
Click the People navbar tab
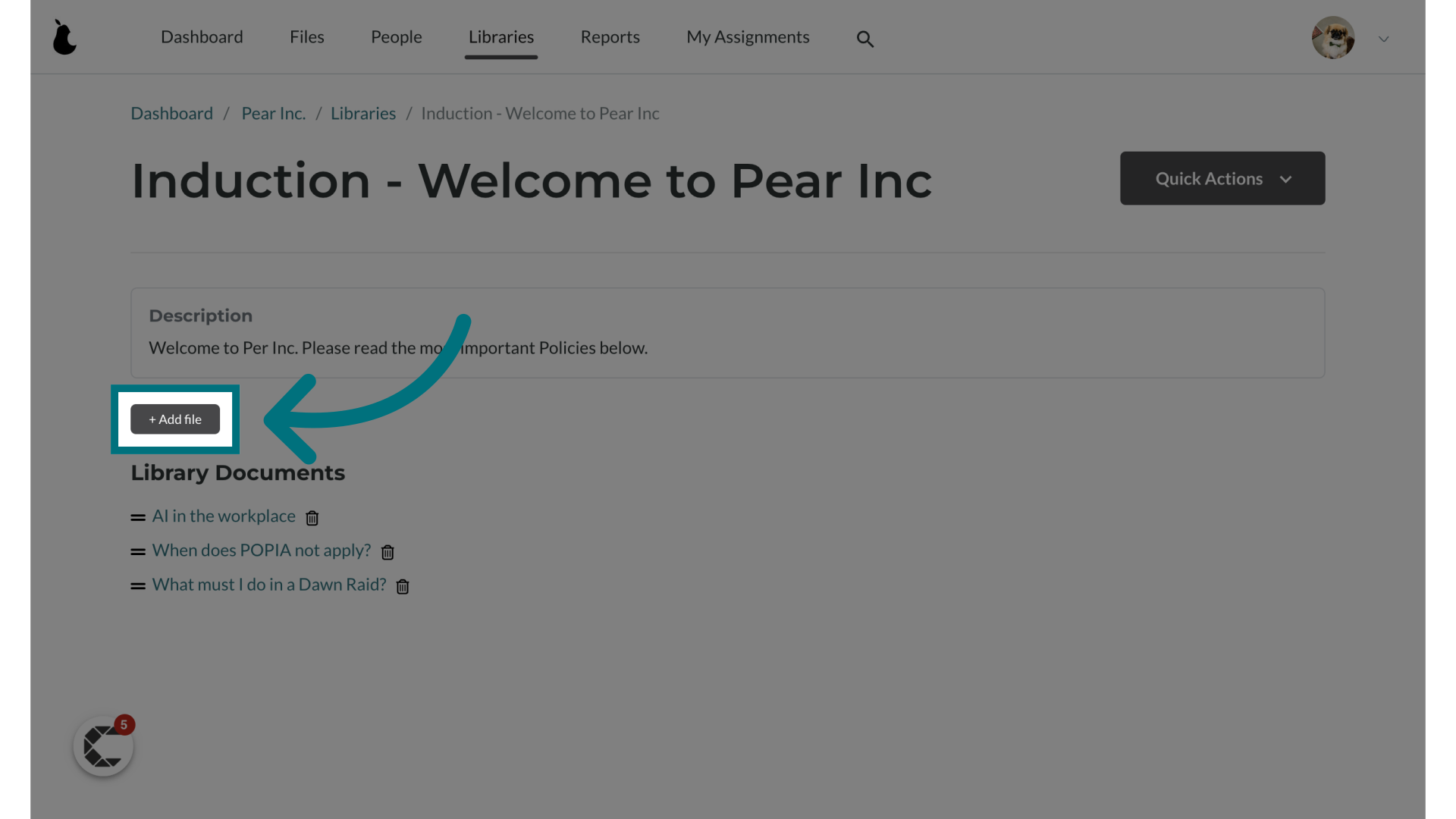[396, 36]
